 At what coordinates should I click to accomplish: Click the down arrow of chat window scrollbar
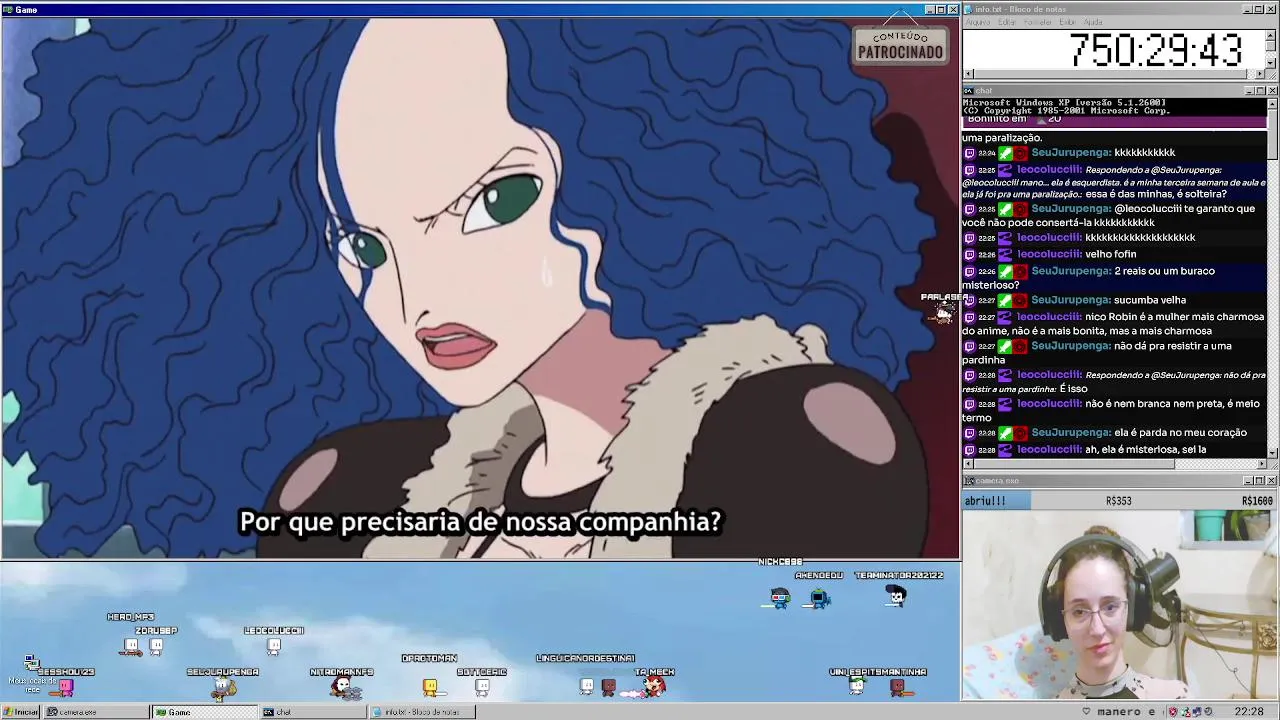click(x=1273, y=453)
